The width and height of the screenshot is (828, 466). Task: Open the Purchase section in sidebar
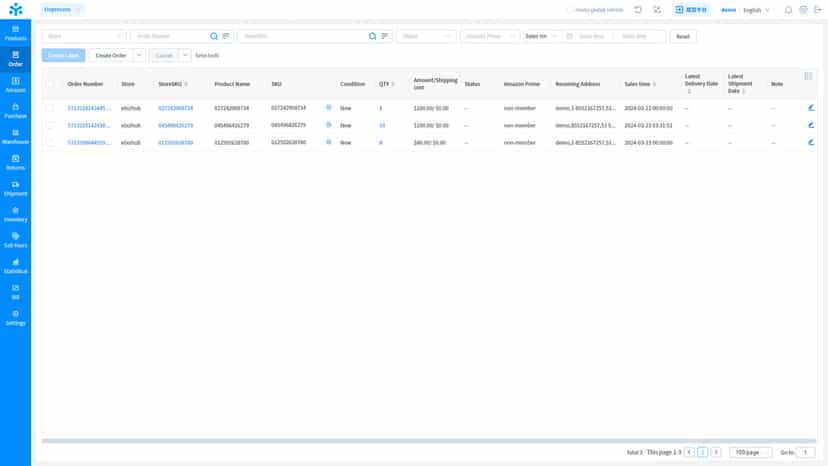click(15, 110)
